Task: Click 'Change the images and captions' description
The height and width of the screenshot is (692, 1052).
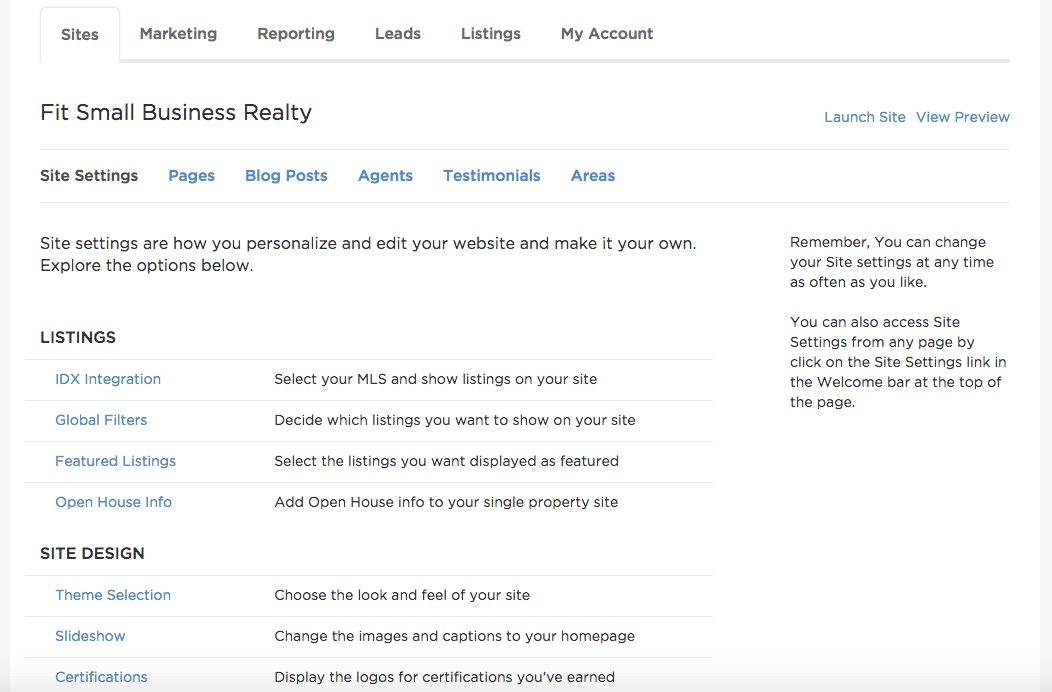Action: (454, 636)
